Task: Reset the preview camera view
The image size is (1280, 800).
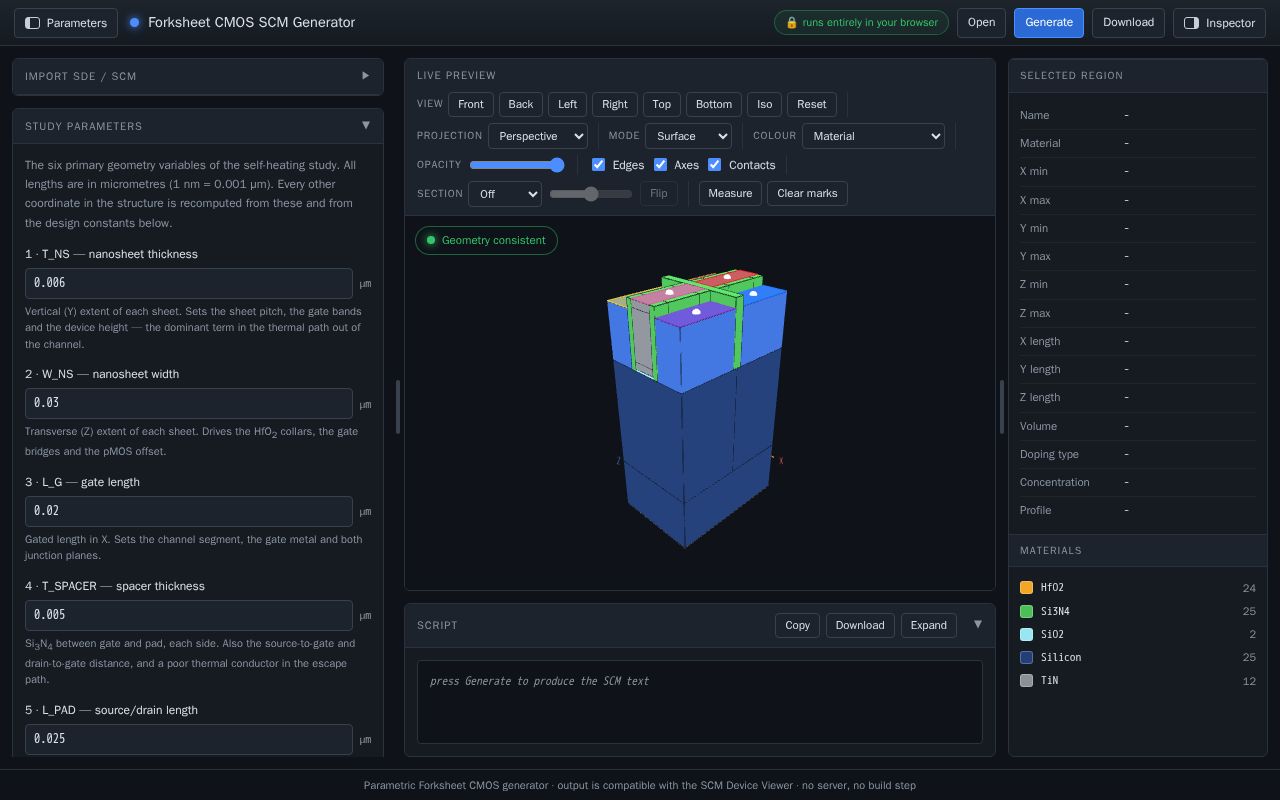Action: tap(812, 104)
